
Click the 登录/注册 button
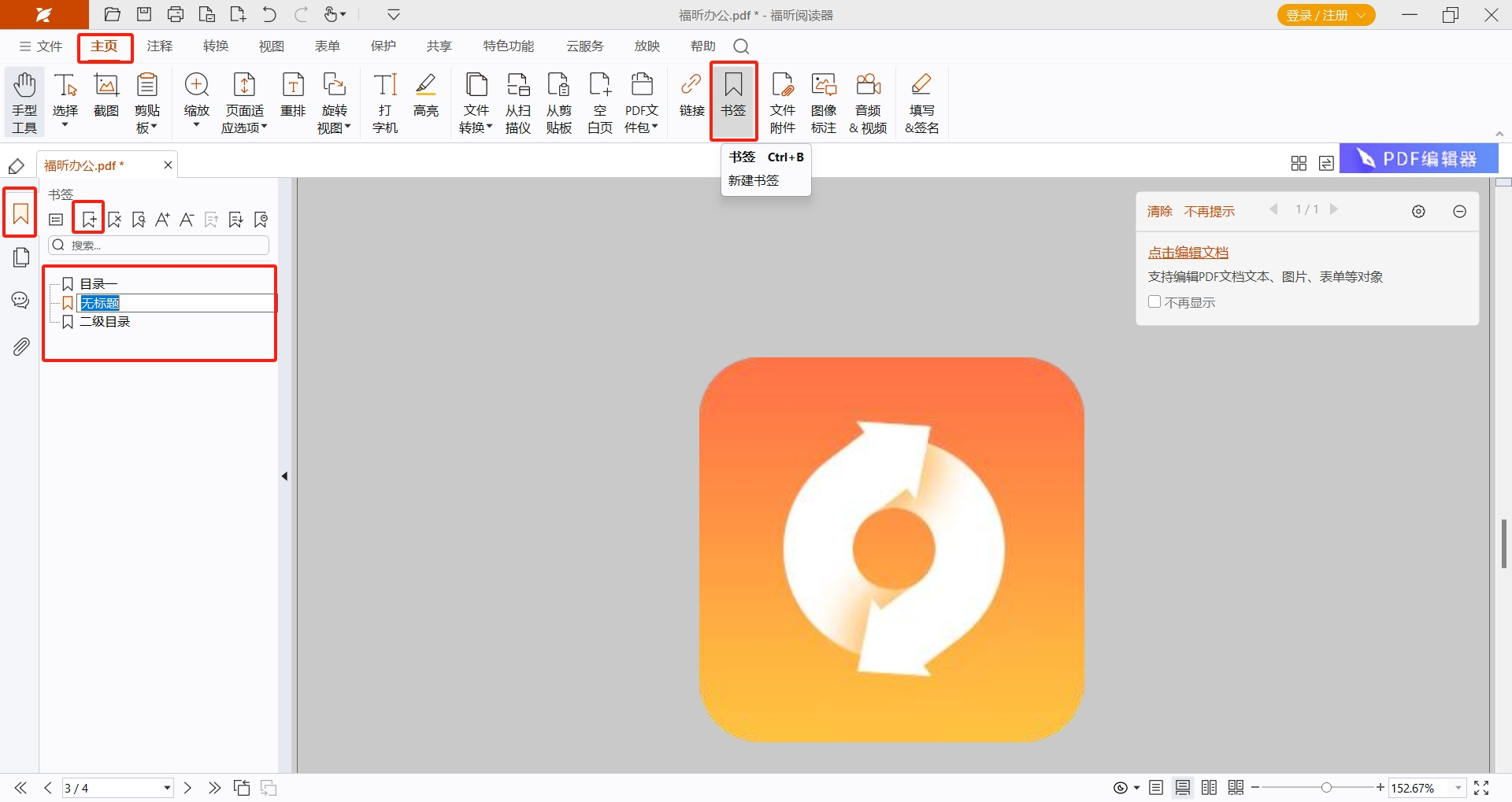pos(1325,15)
